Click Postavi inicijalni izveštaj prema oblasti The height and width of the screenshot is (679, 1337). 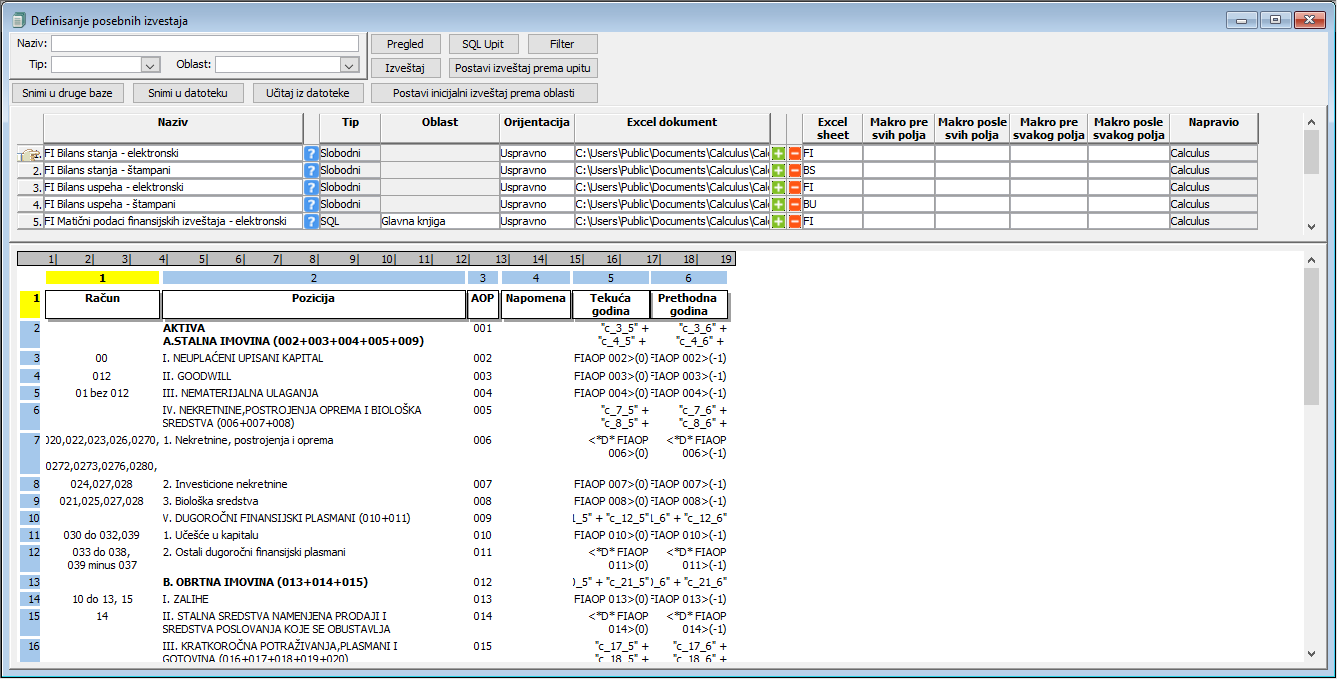point(484,93)
